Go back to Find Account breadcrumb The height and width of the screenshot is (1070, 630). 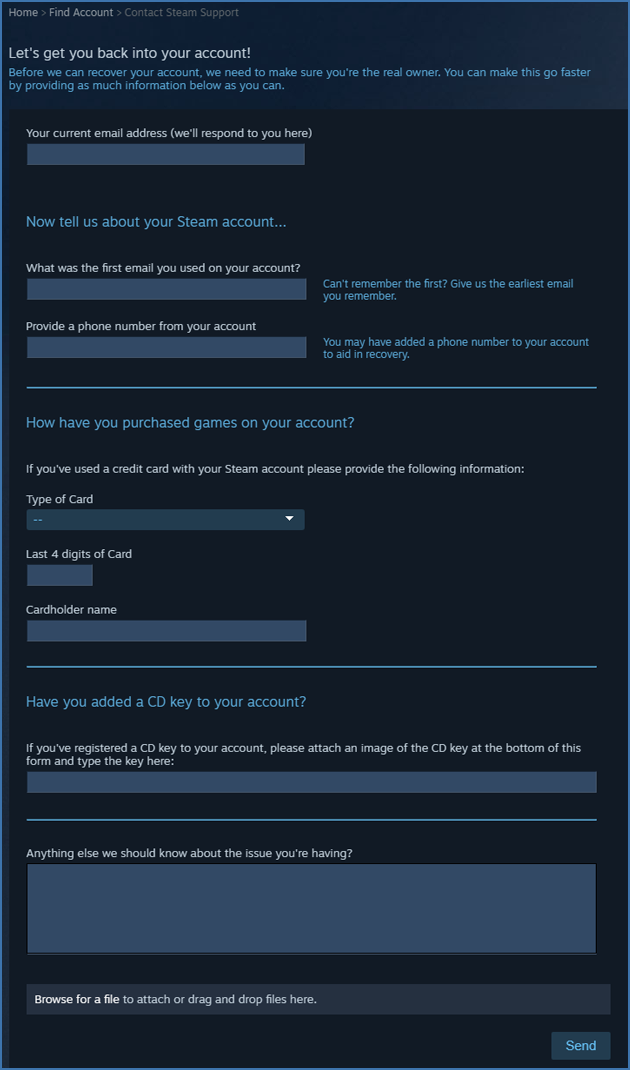[81, 13]
